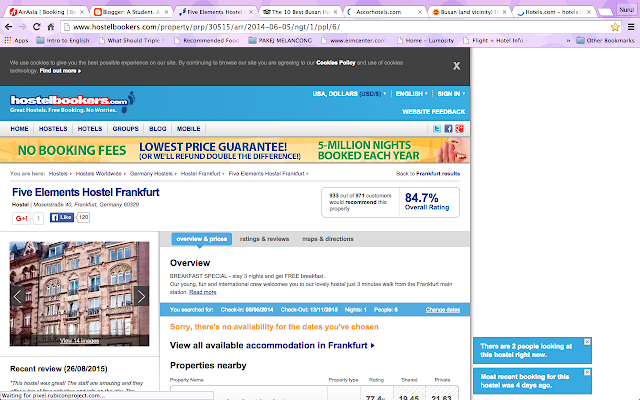Go back to Frankfurt results link

click(428, 173)
